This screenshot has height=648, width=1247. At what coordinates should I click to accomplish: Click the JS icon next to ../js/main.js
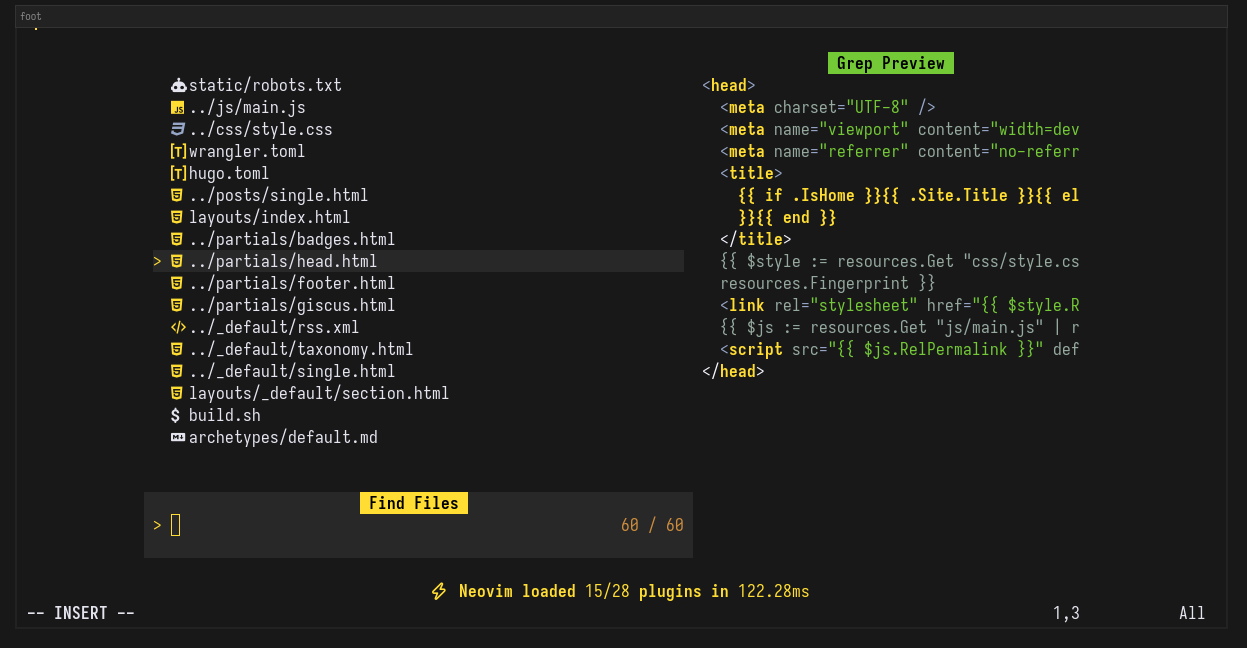click(178, 108)
